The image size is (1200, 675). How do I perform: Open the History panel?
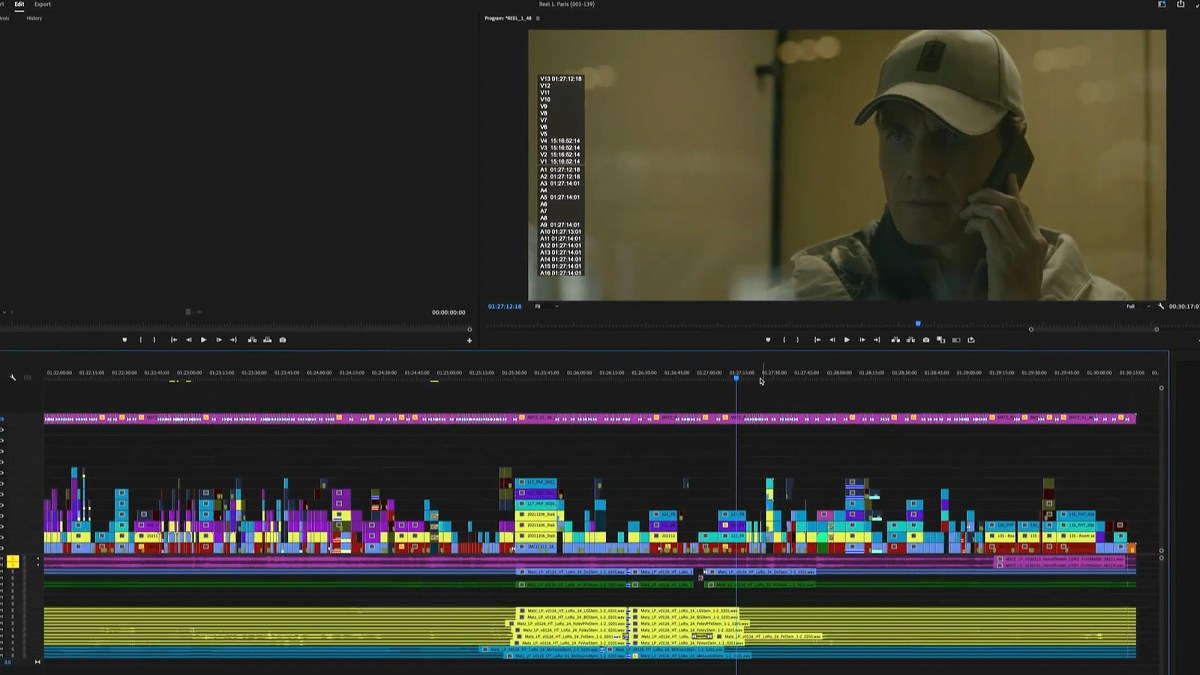(x=35, y=18)
